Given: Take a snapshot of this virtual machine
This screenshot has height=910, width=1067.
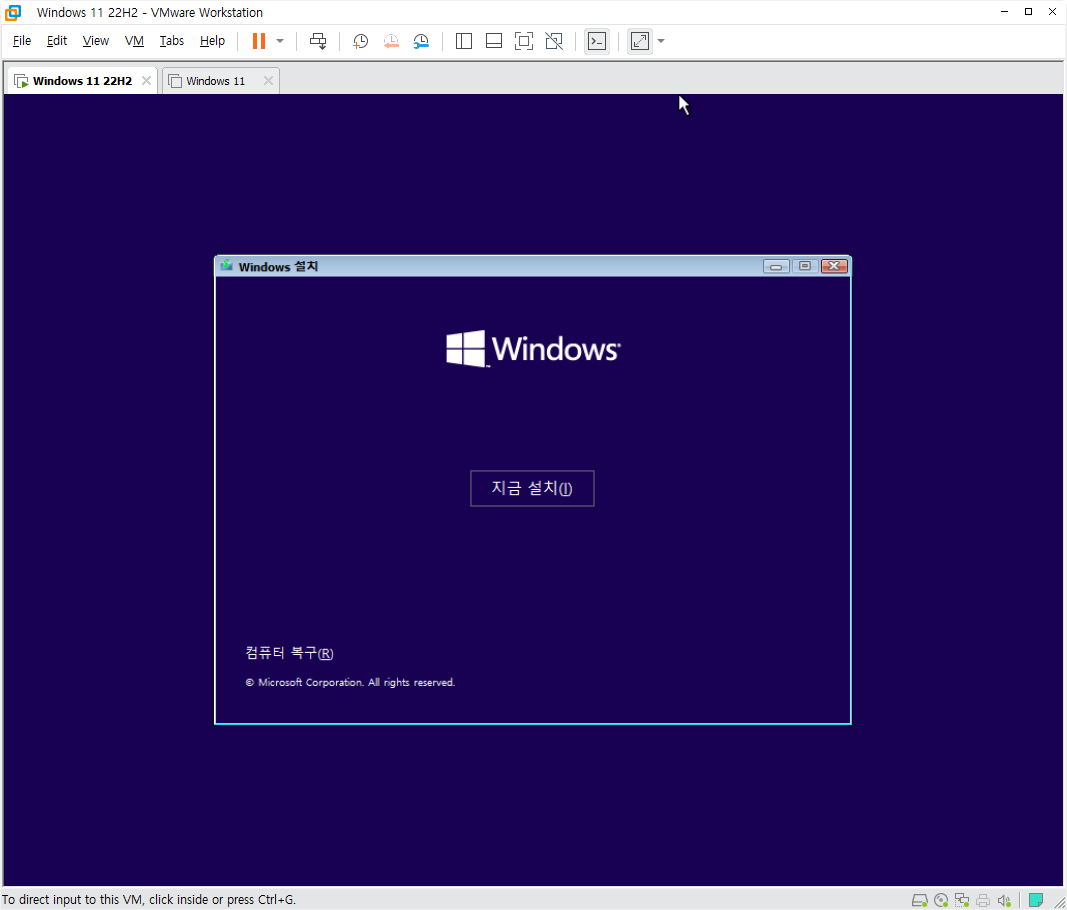Looking at the screenshot, I should [360, 41].
